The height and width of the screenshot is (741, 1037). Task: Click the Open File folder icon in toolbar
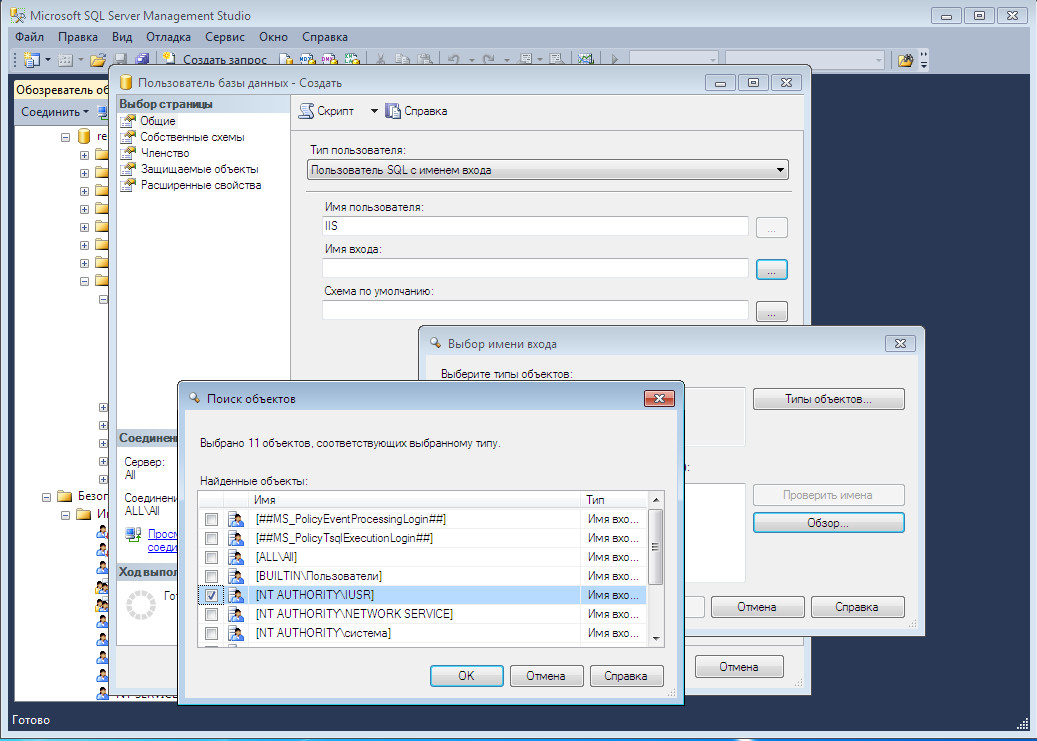coord(98,60)
